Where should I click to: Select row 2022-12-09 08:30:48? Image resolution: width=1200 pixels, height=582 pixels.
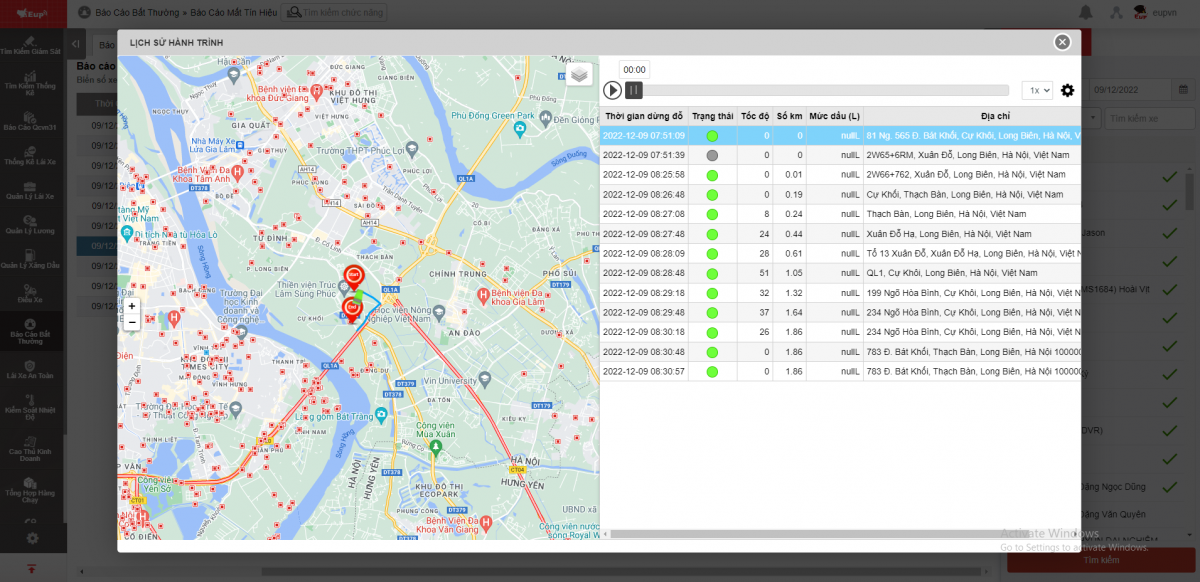[841, 352]
